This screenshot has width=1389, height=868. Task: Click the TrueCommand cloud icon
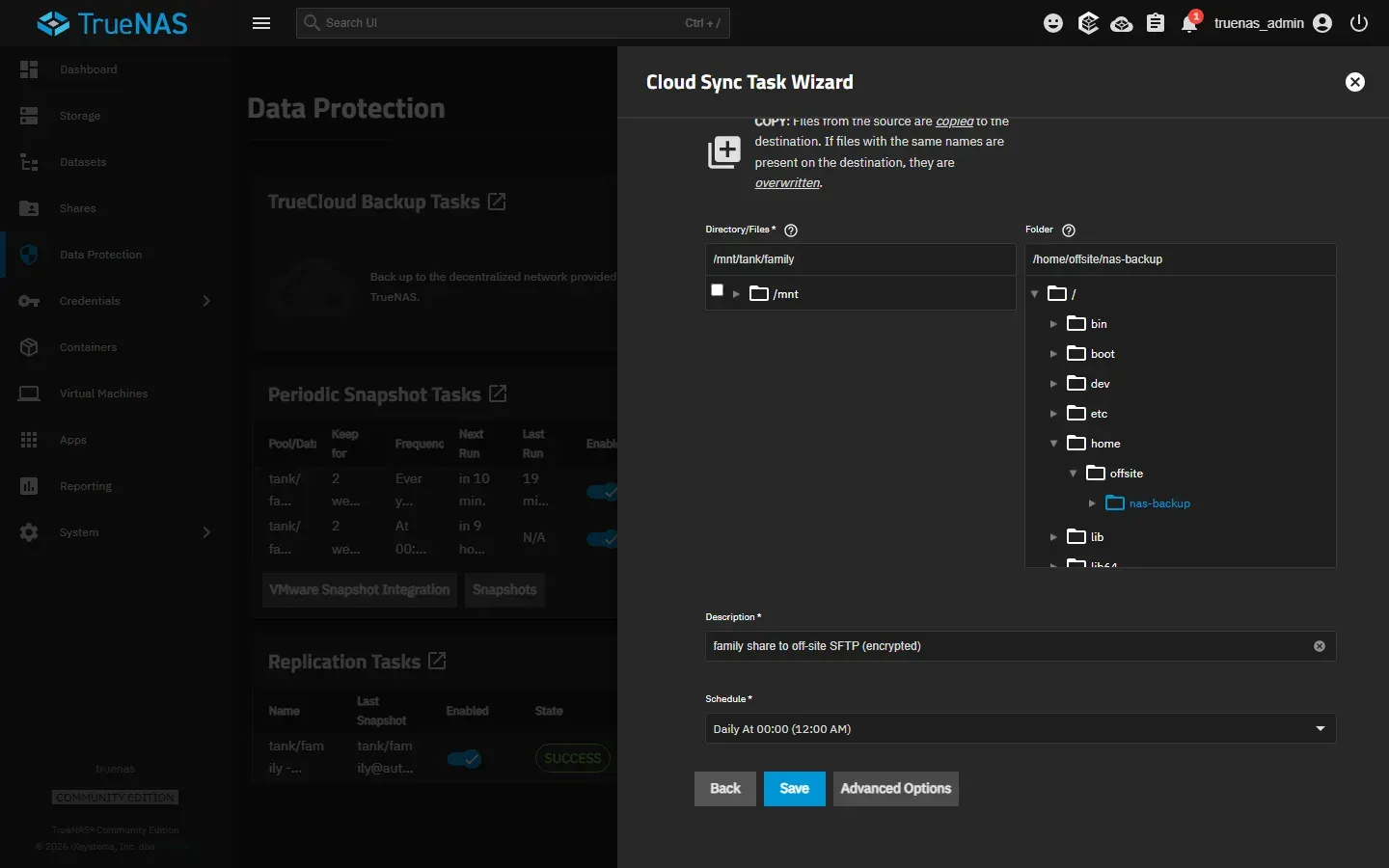1122,24
